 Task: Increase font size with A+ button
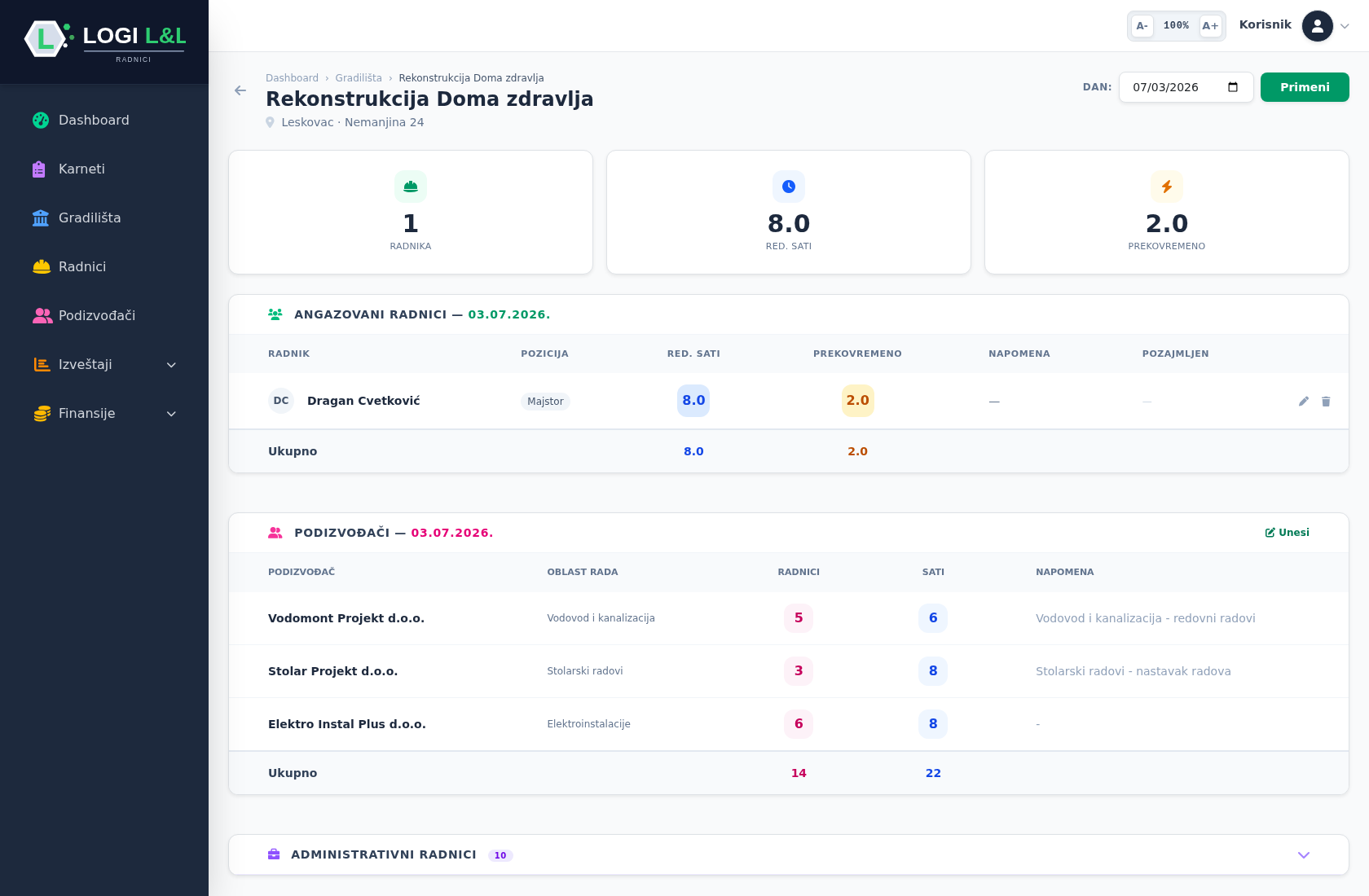[1210, 26]
